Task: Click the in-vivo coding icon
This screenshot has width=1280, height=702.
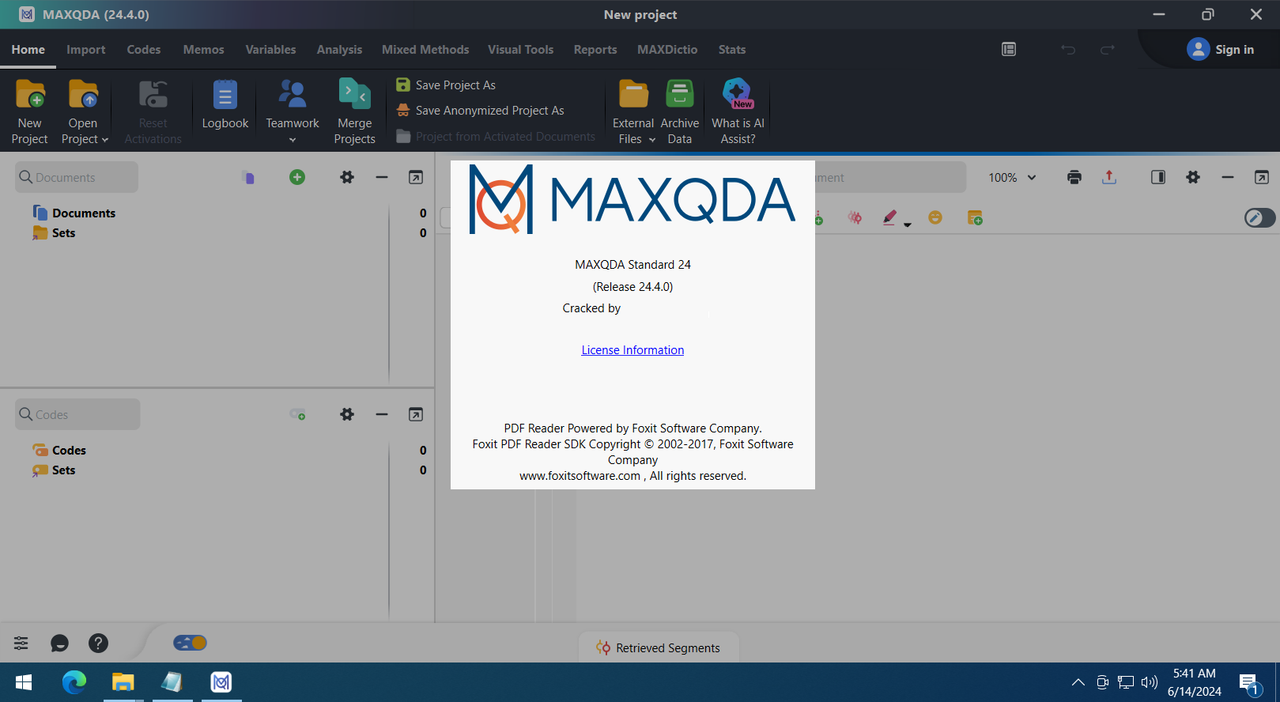Action: click(855, 217)
